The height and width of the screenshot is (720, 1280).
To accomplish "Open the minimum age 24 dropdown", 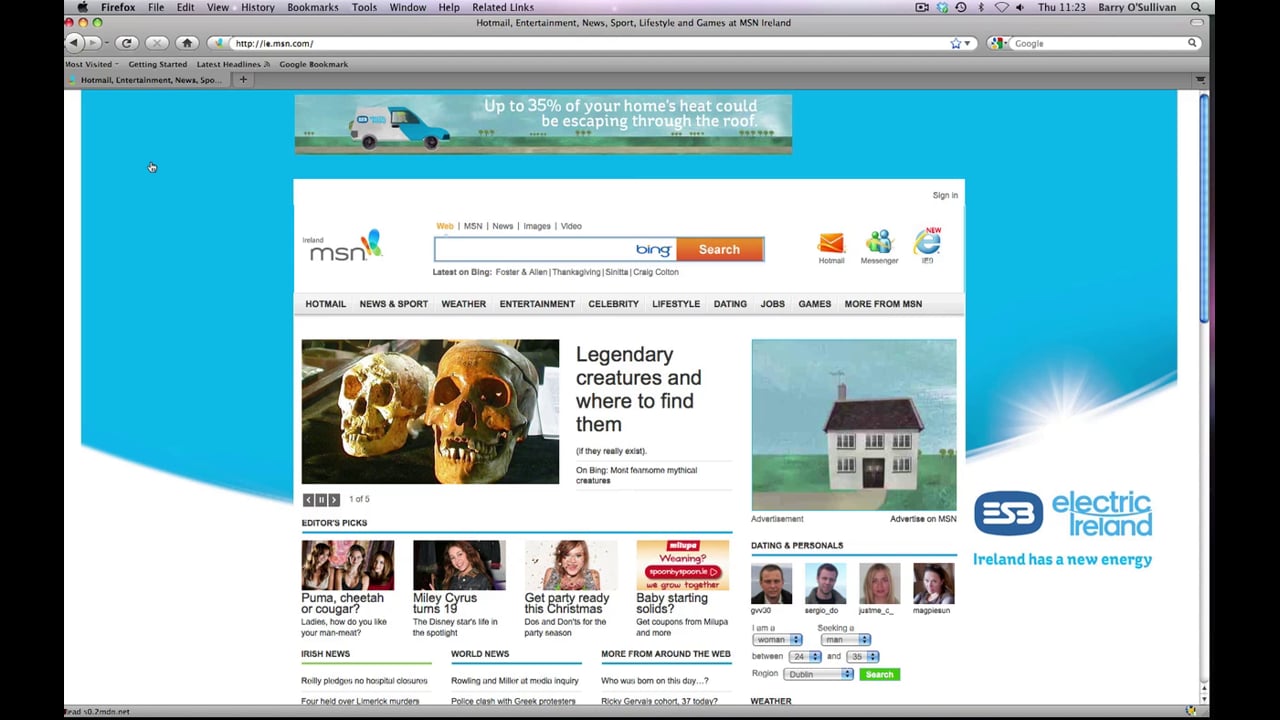I will pos(804,656).
